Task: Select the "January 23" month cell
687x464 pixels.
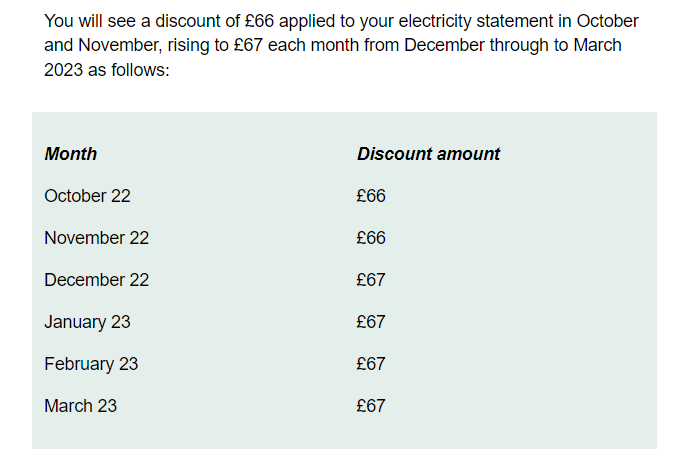Action: (87, 322)
